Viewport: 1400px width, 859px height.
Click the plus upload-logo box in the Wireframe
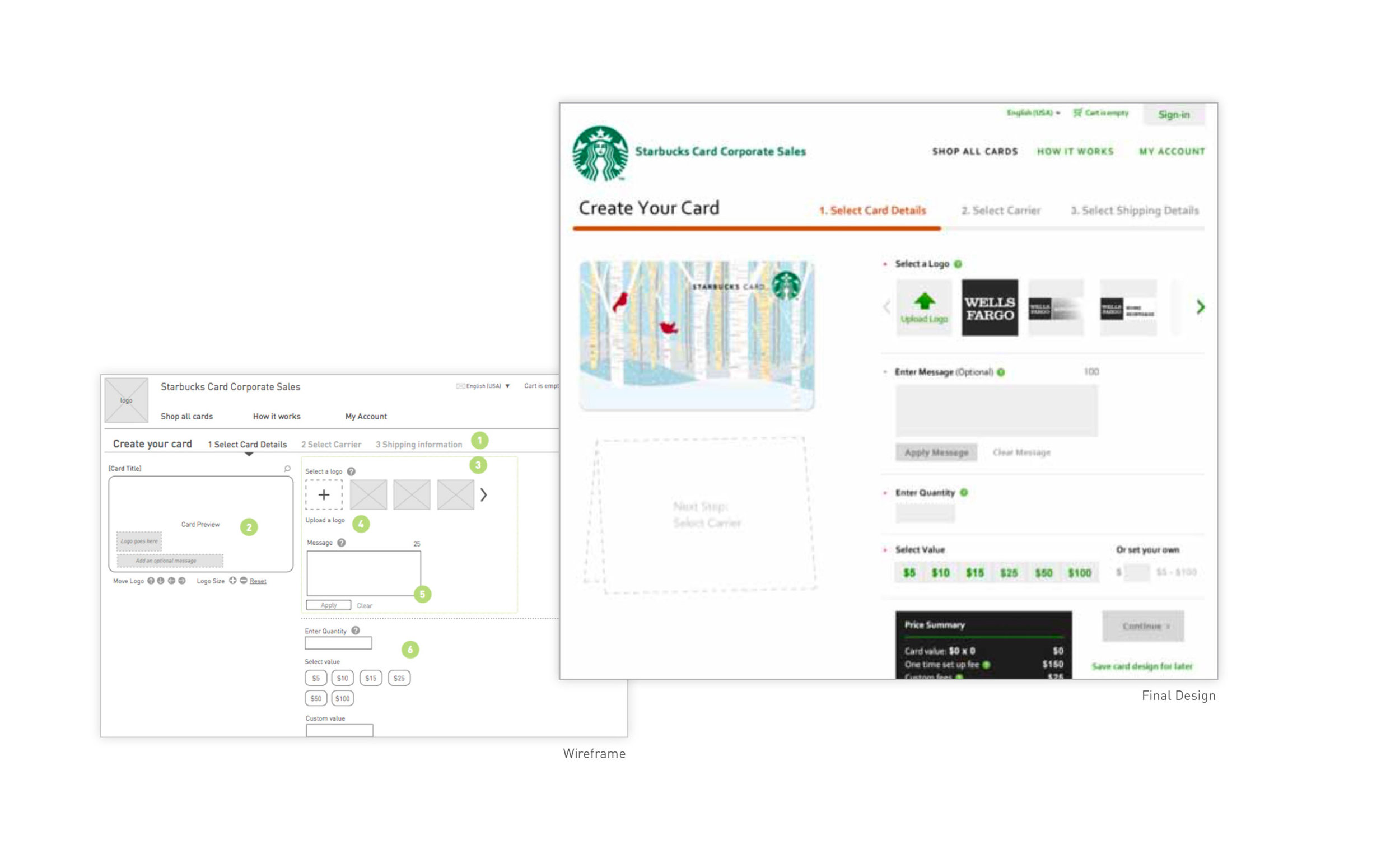coord(324,495)
